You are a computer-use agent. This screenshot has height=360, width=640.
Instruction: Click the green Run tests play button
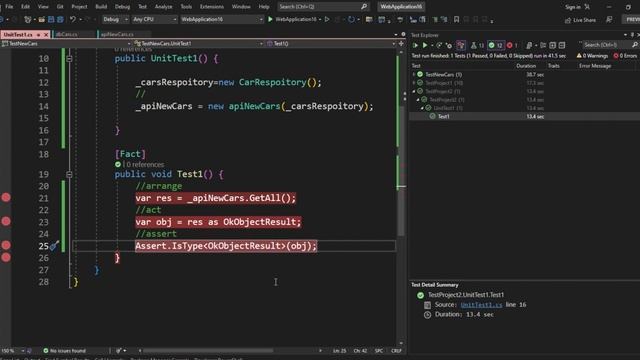click(x=425, y=45)
